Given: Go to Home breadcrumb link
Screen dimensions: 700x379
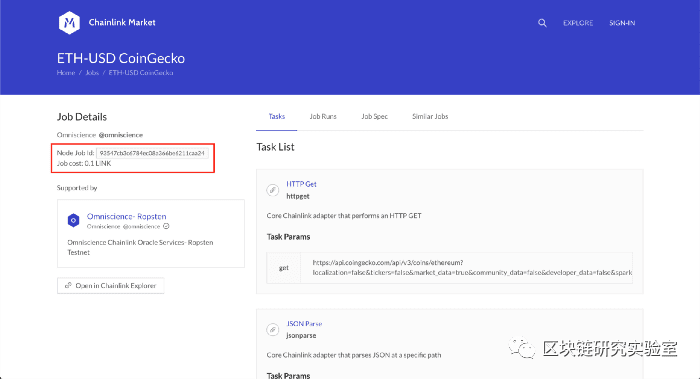Looking at the screenshot, I should 66,73.
